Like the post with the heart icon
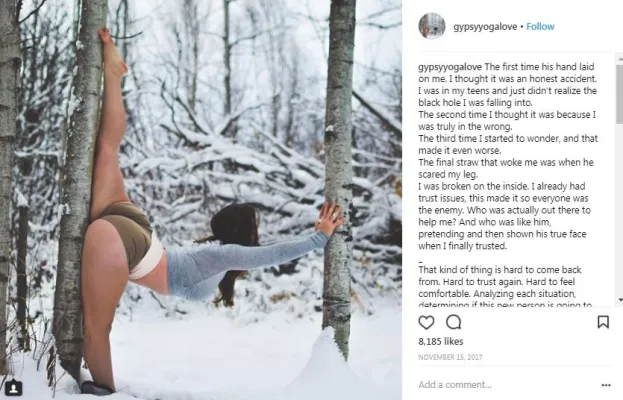Image resolution: width=623 pixels, height=400 pixels. pos(426,322)
